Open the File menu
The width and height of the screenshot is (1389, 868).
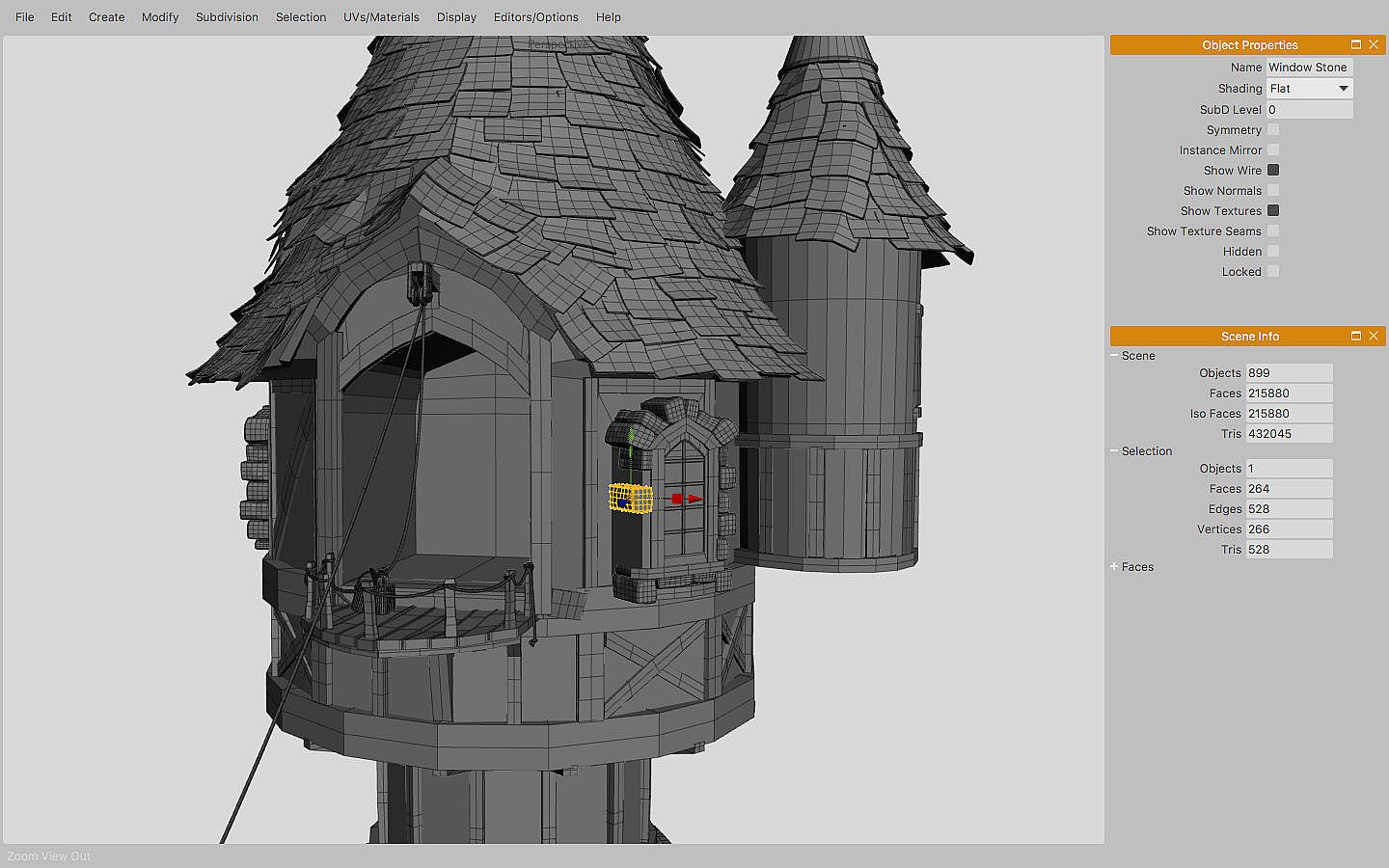25,17
